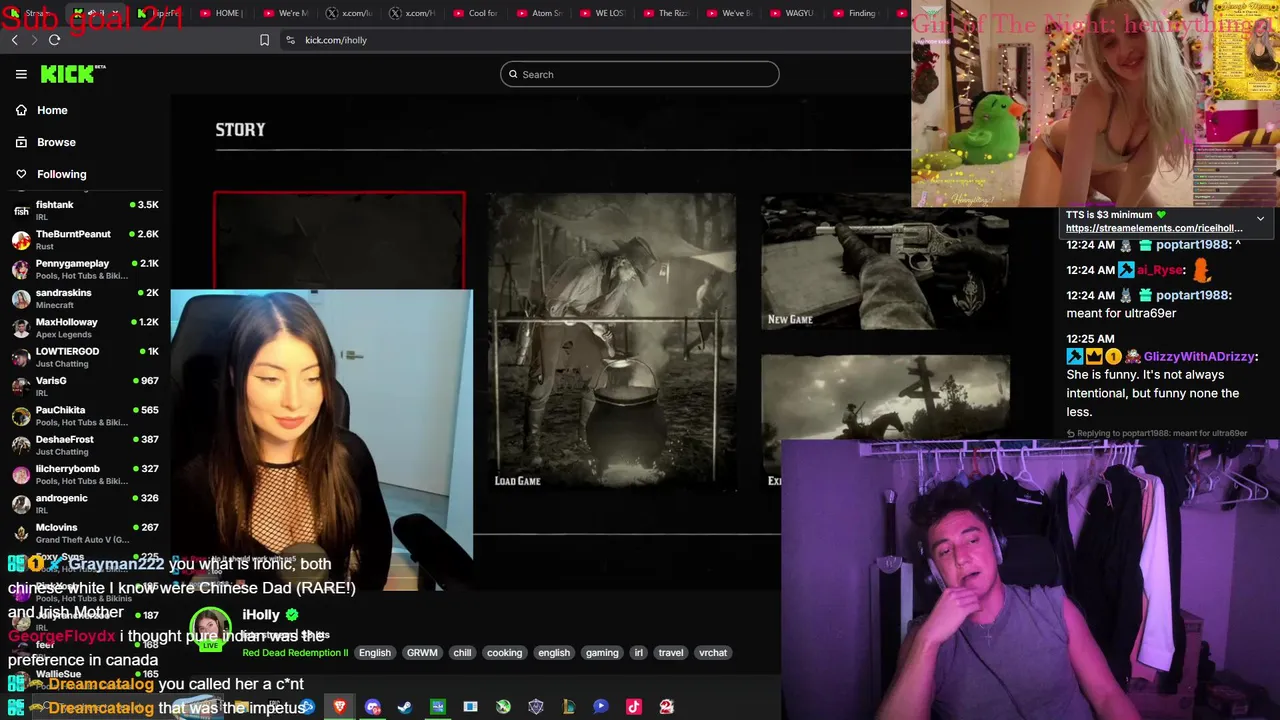Image resolution: width=1280 pixels, height=720 pixels.
Task: Click the vrchat tag
Action: point(713,653)
